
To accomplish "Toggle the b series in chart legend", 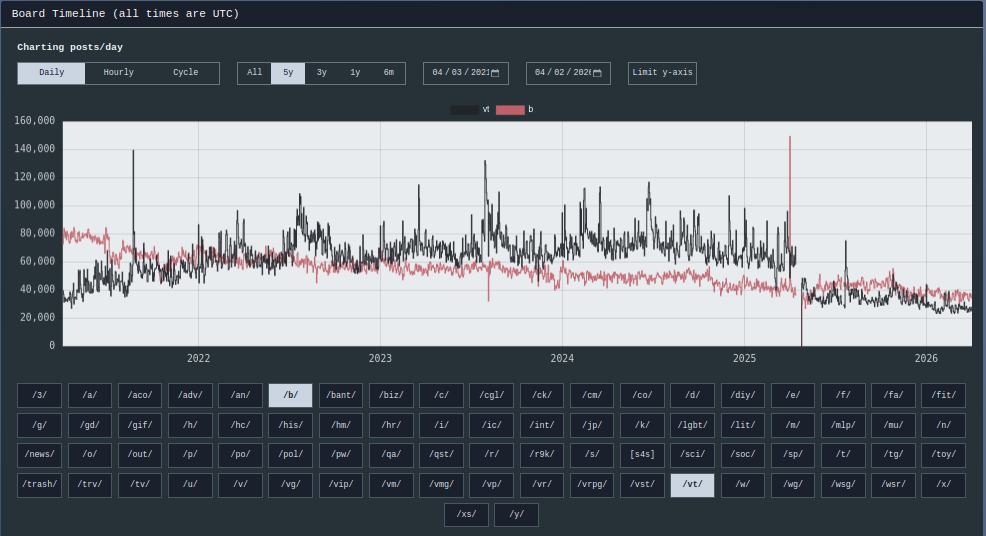I will 514,109.
